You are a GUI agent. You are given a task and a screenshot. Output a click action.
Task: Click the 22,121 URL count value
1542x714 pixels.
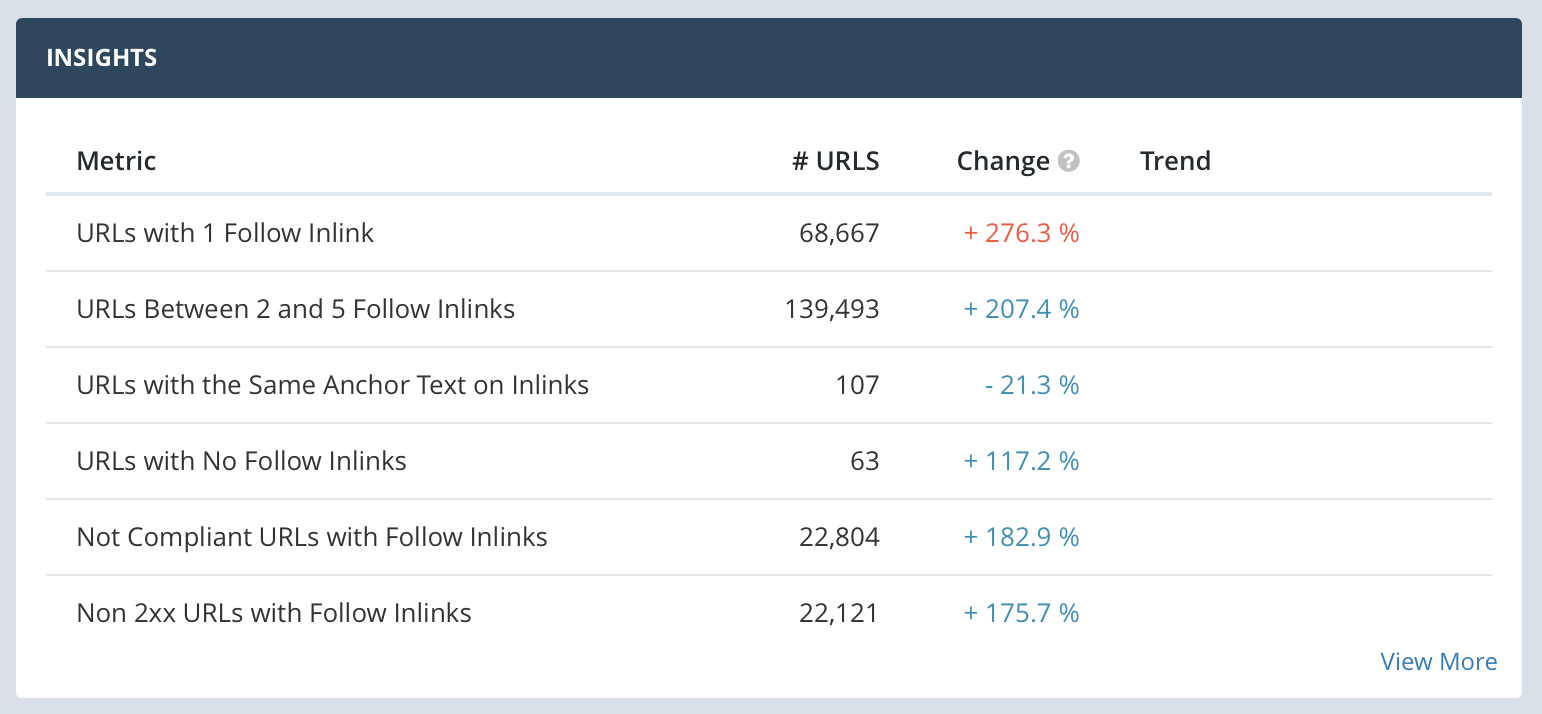[839, 613]
